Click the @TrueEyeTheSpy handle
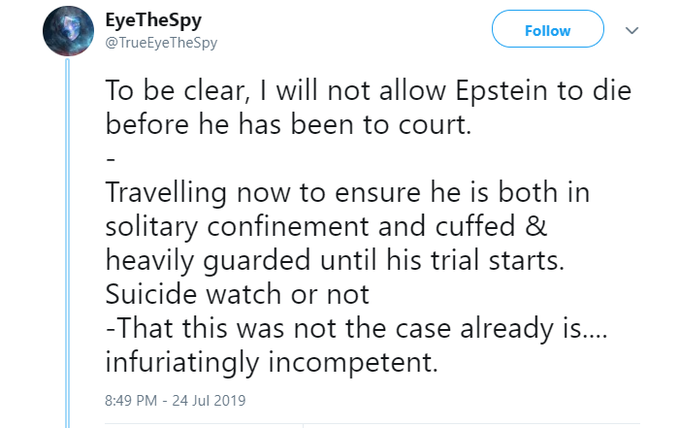Viewport: 679px width, 428px height. [160, 42]
